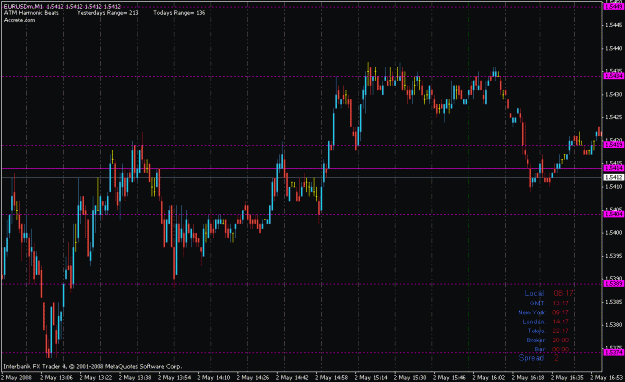Click the New York time row
Screen dimensions: 625x382
coord(544,313)
